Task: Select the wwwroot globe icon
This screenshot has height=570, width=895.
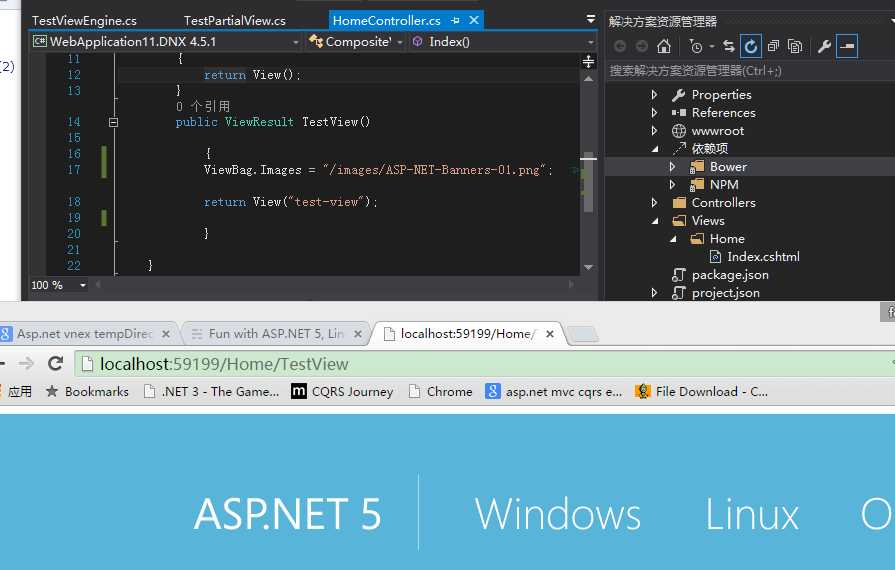Action: (x=679, y=131)
